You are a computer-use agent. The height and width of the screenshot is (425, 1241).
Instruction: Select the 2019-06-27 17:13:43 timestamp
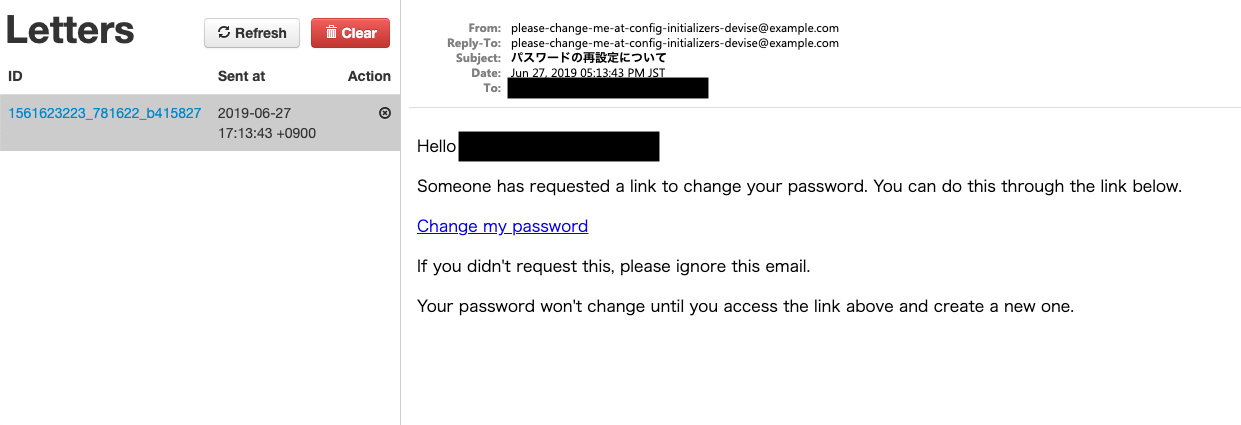tap(267, 123)
